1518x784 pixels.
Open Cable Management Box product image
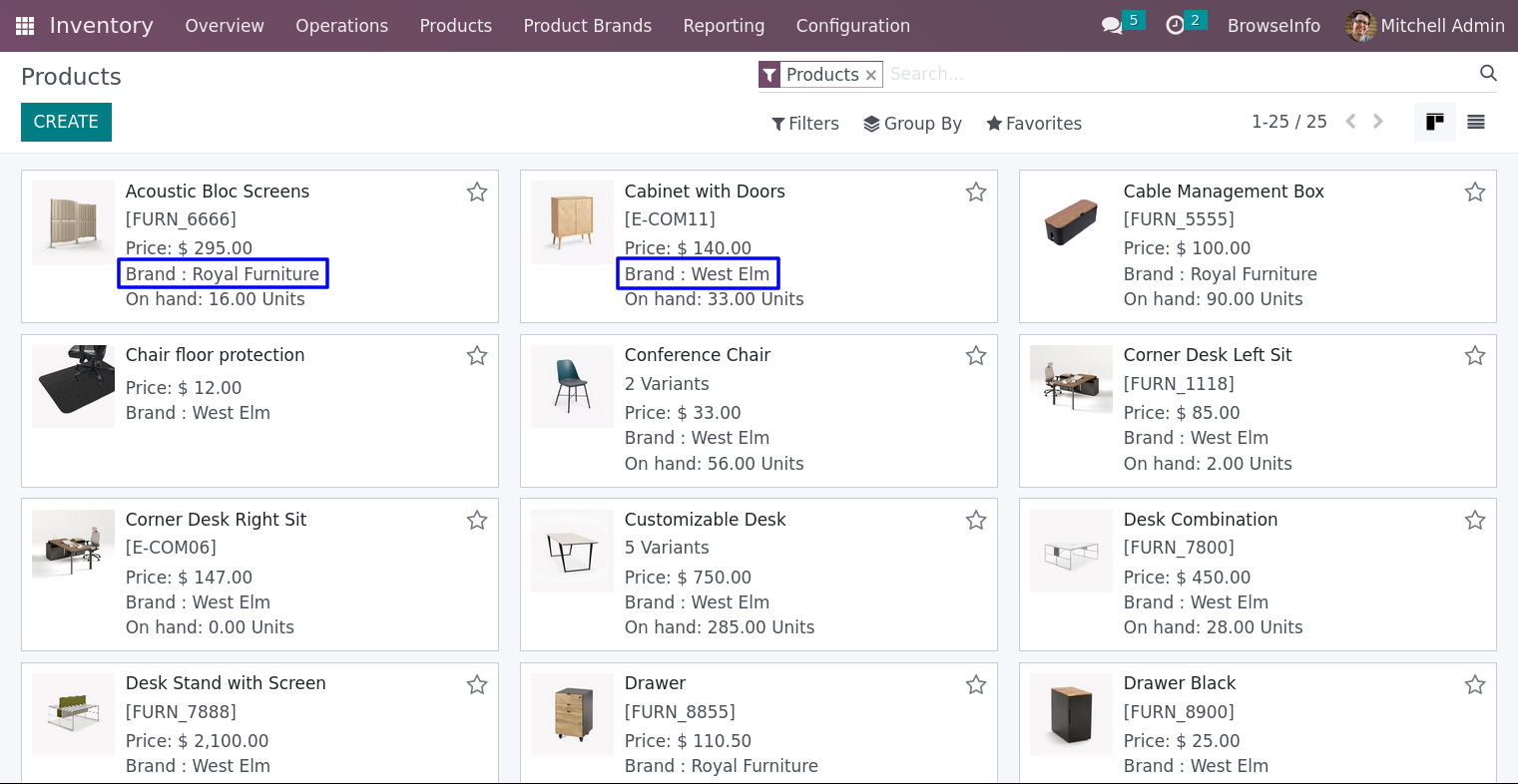[1071, 222]
